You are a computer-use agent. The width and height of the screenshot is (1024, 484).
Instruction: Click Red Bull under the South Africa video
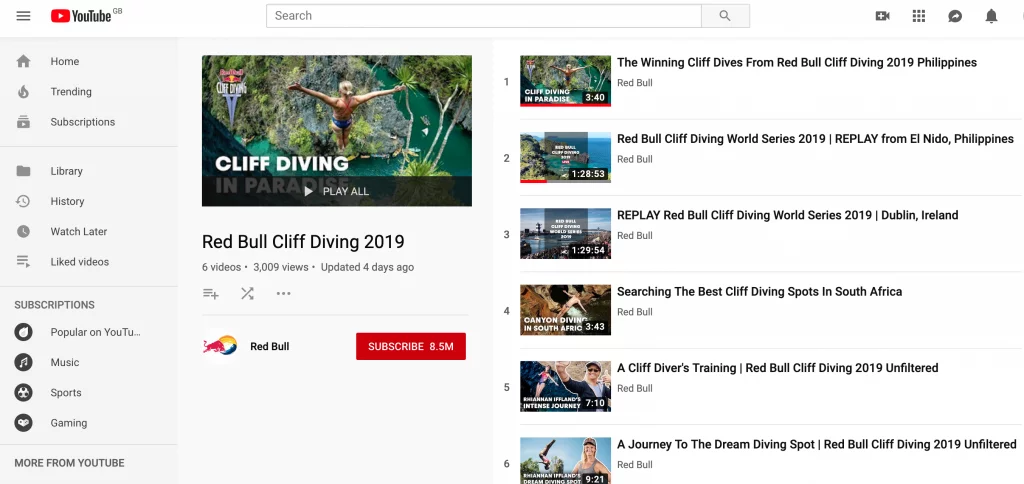pyautogui.click(x=635, y=312)
